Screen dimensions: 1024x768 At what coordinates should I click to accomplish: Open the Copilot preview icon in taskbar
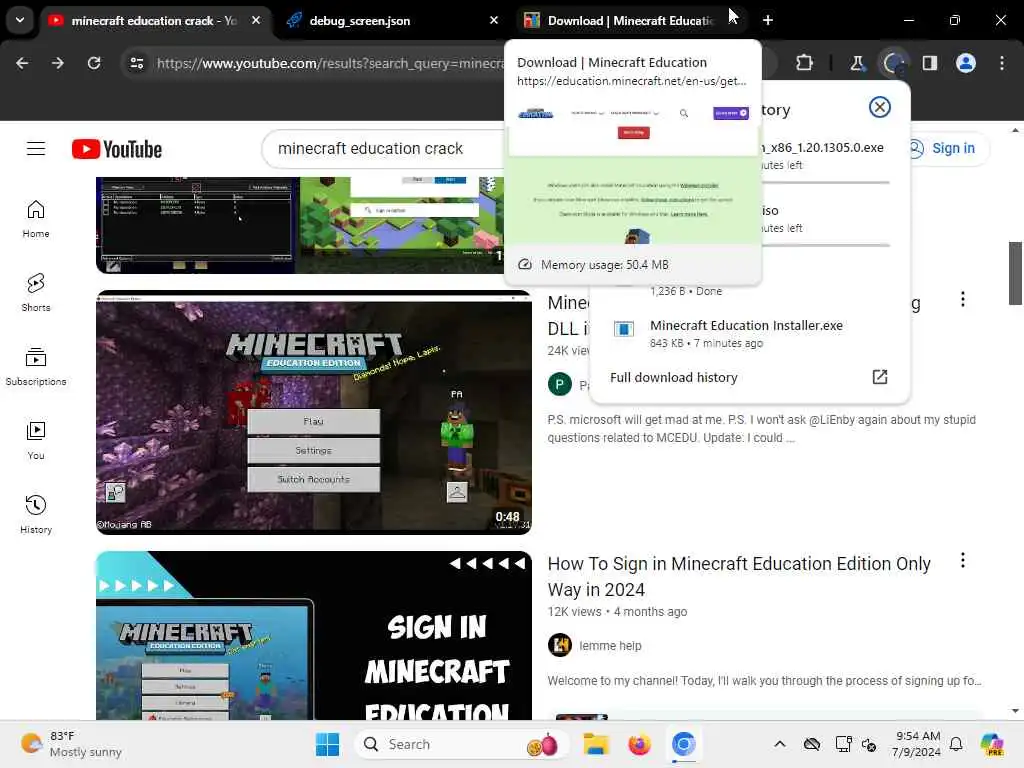(x=991, y=744)
